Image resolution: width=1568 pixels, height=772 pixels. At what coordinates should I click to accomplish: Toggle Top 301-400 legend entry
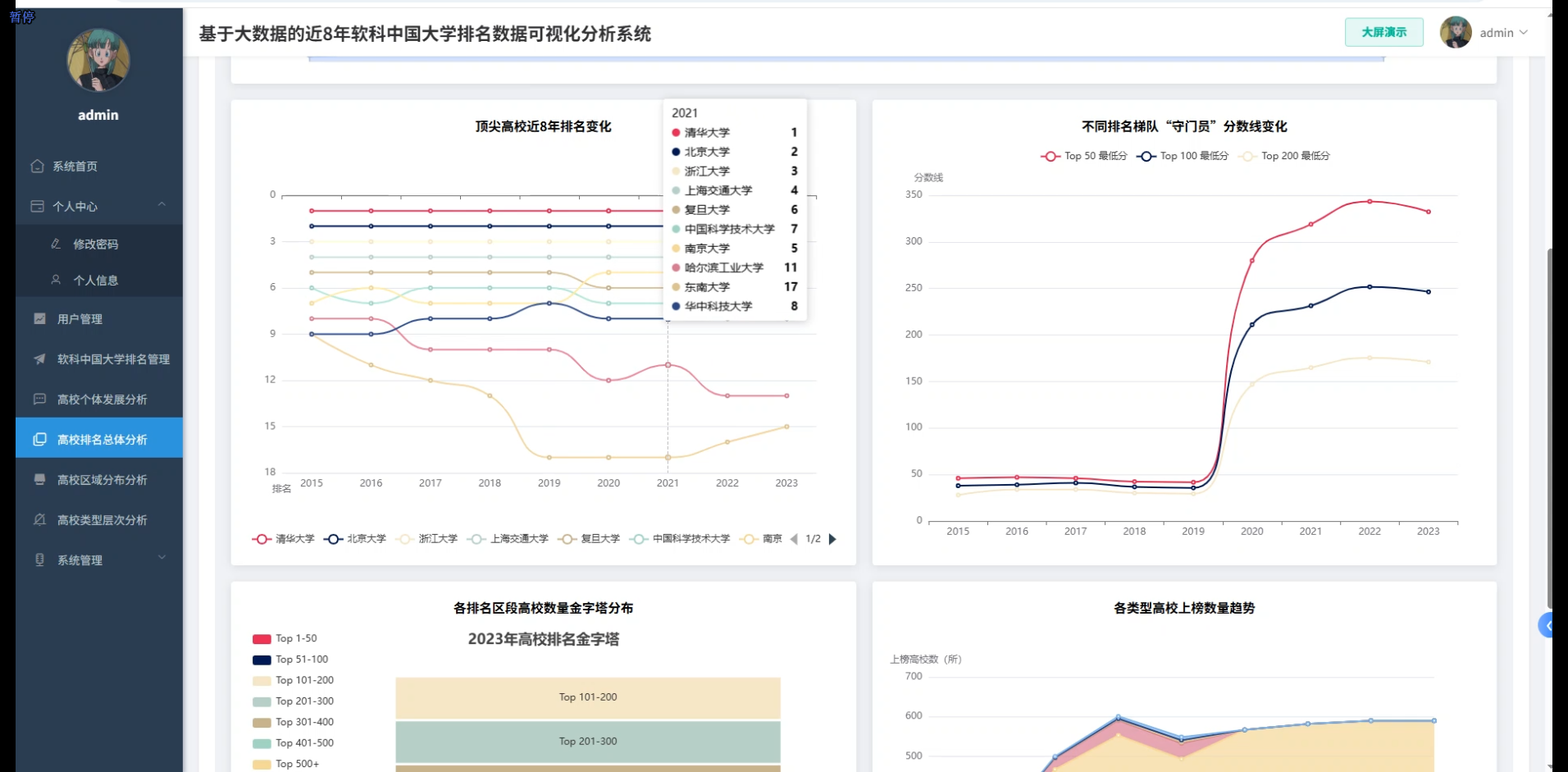(293, 722)
